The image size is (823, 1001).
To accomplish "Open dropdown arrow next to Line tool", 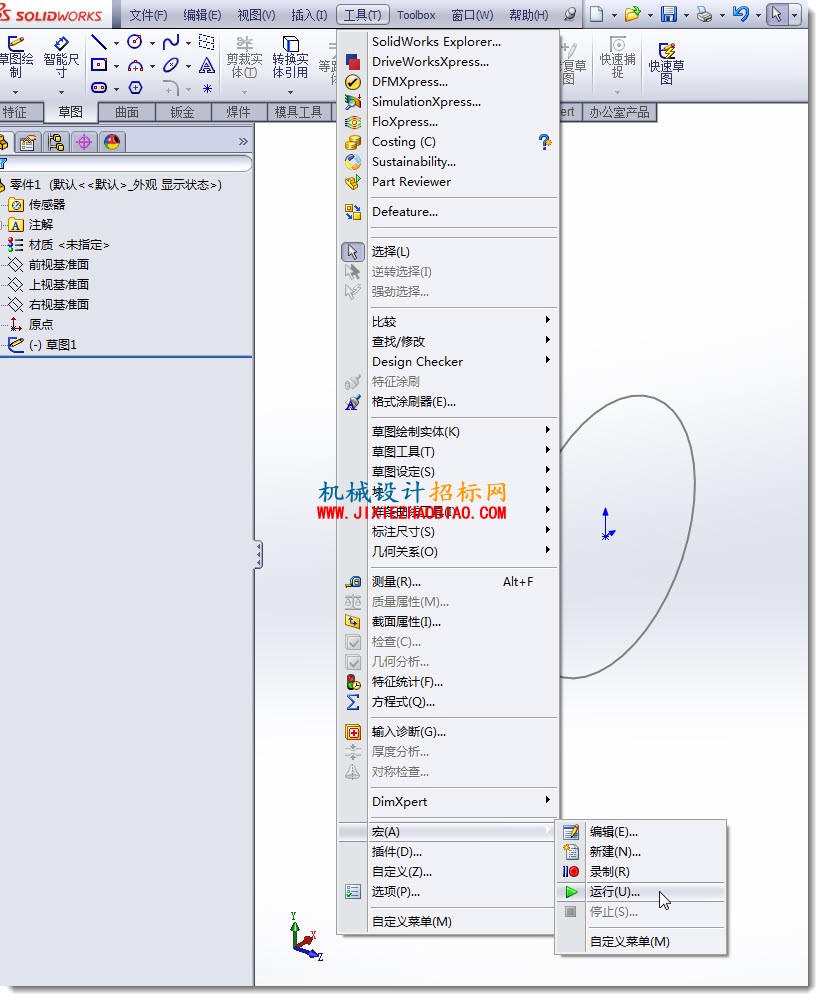I will pyautogui.click(x=116, y=43).
